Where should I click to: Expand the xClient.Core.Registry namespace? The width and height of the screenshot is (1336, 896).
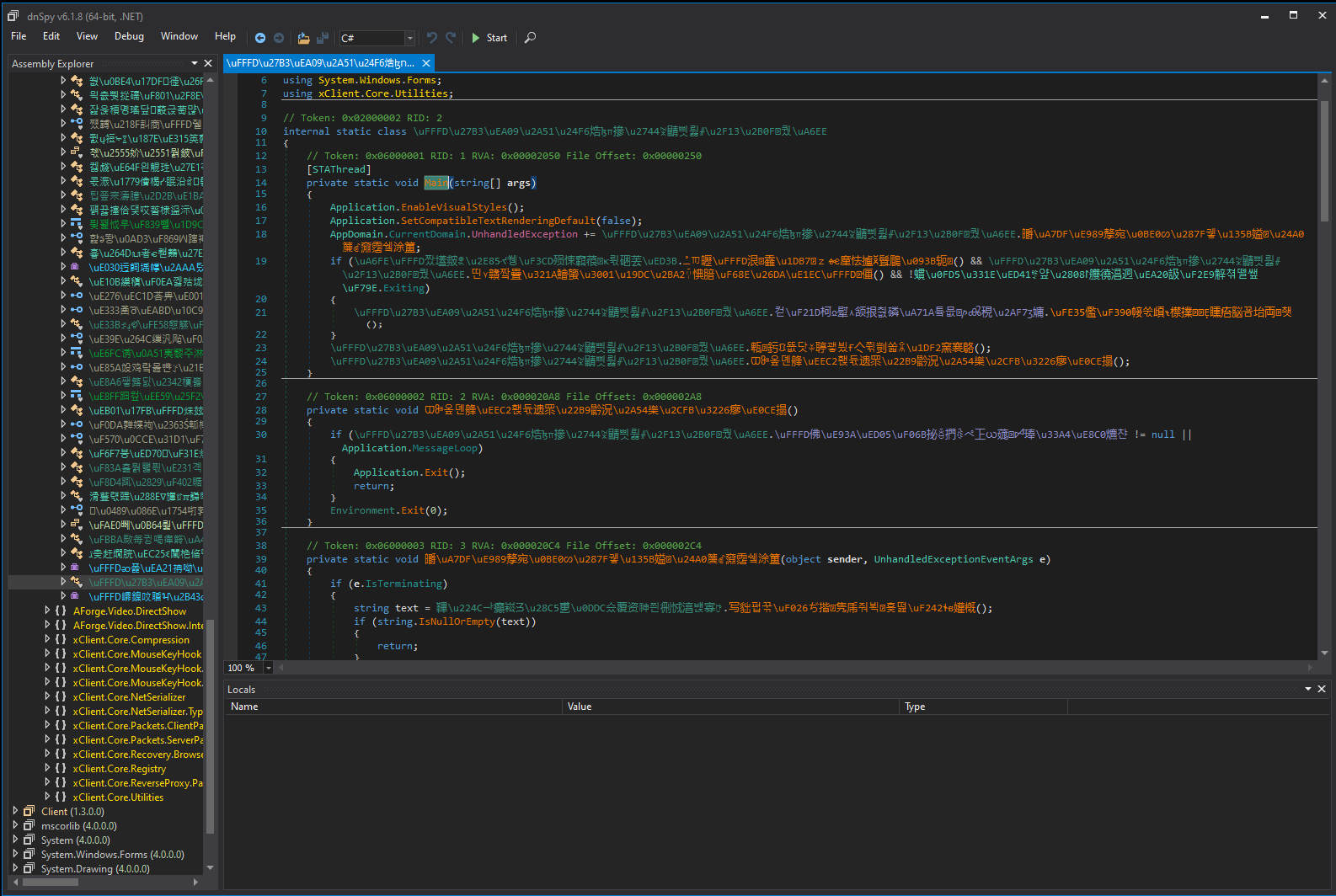47,768
